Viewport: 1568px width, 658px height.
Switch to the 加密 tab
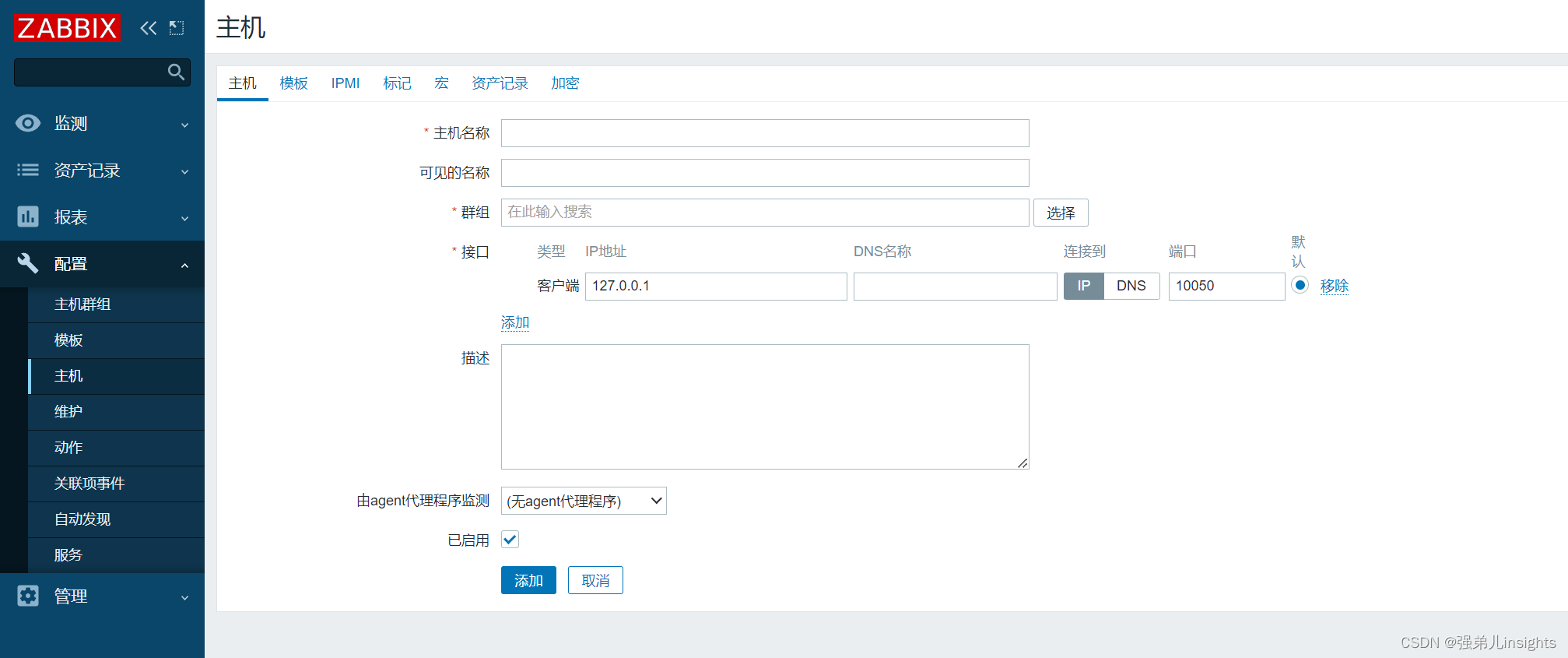(x=565, y=83)
